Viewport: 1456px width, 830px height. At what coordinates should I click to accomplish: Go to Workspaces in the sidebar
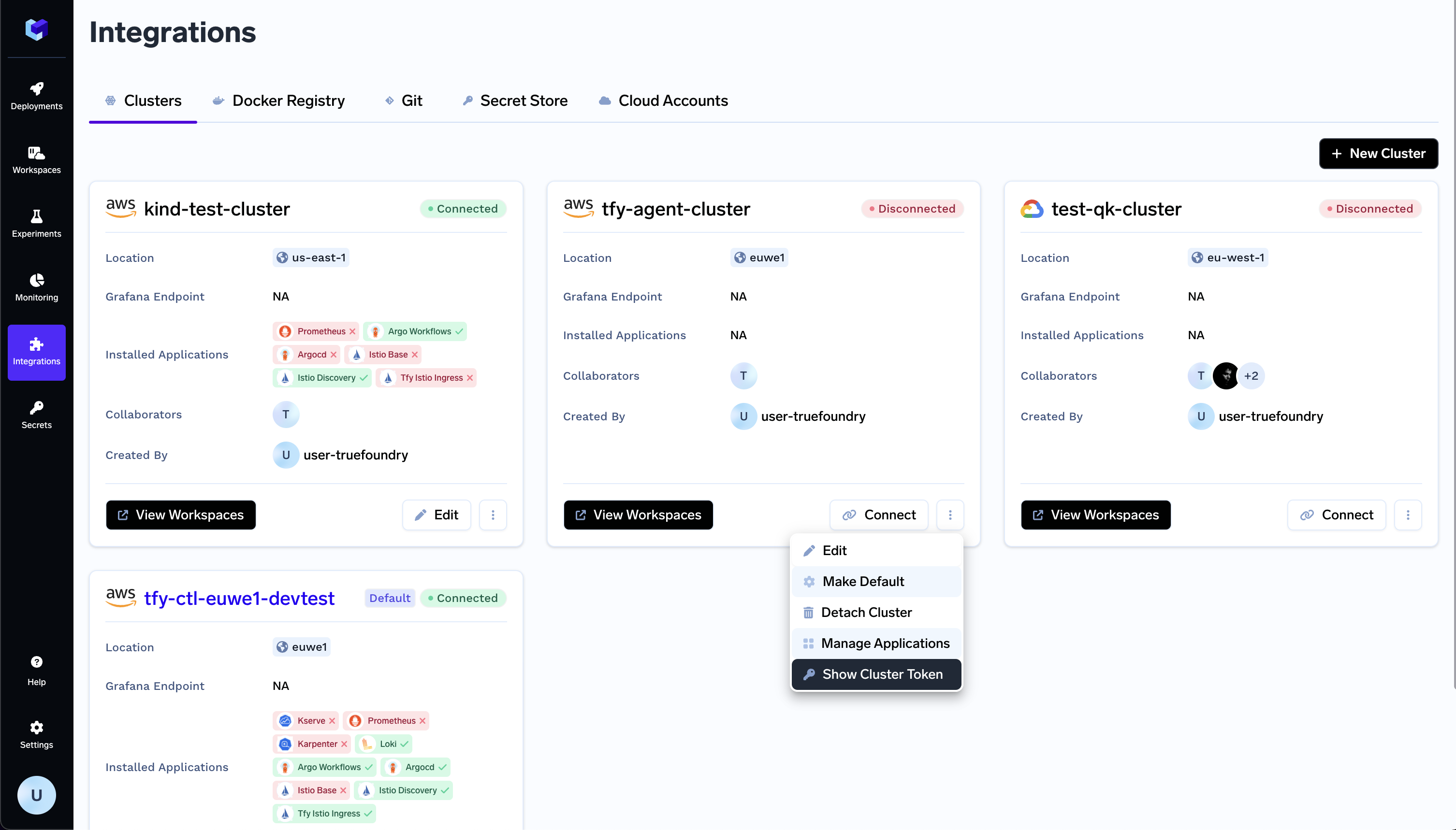37,159
